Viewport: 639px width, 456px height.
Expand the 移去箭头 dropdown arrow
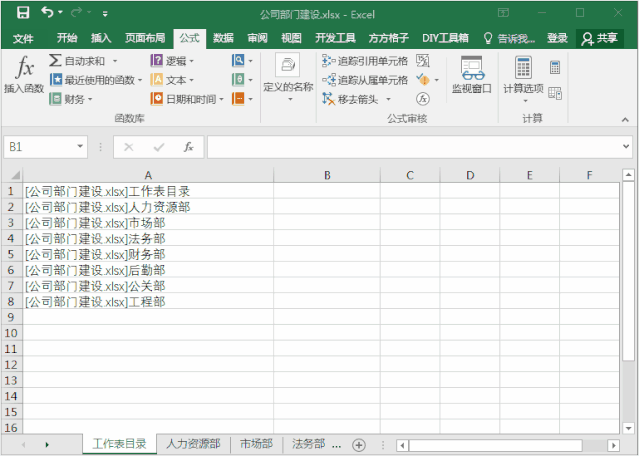[388, 99]
